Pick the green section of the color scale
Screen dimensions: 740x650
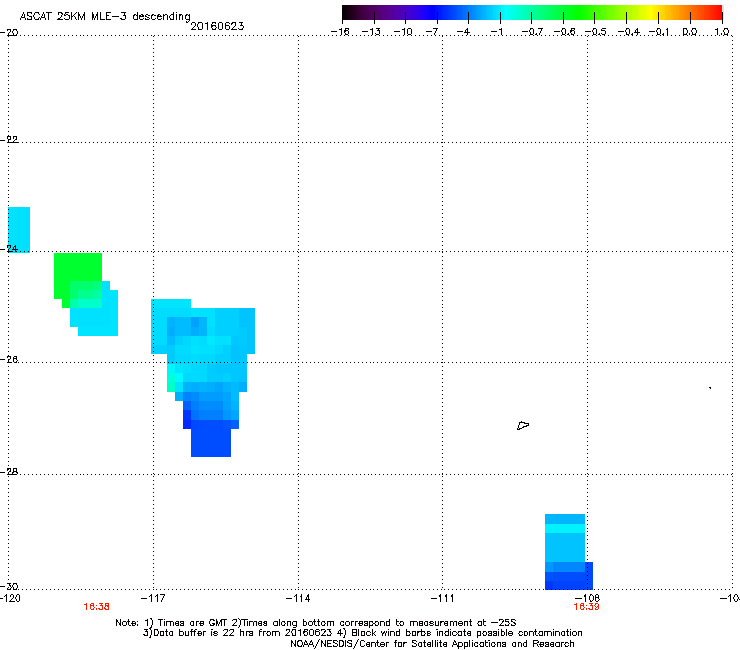point(580,12)
